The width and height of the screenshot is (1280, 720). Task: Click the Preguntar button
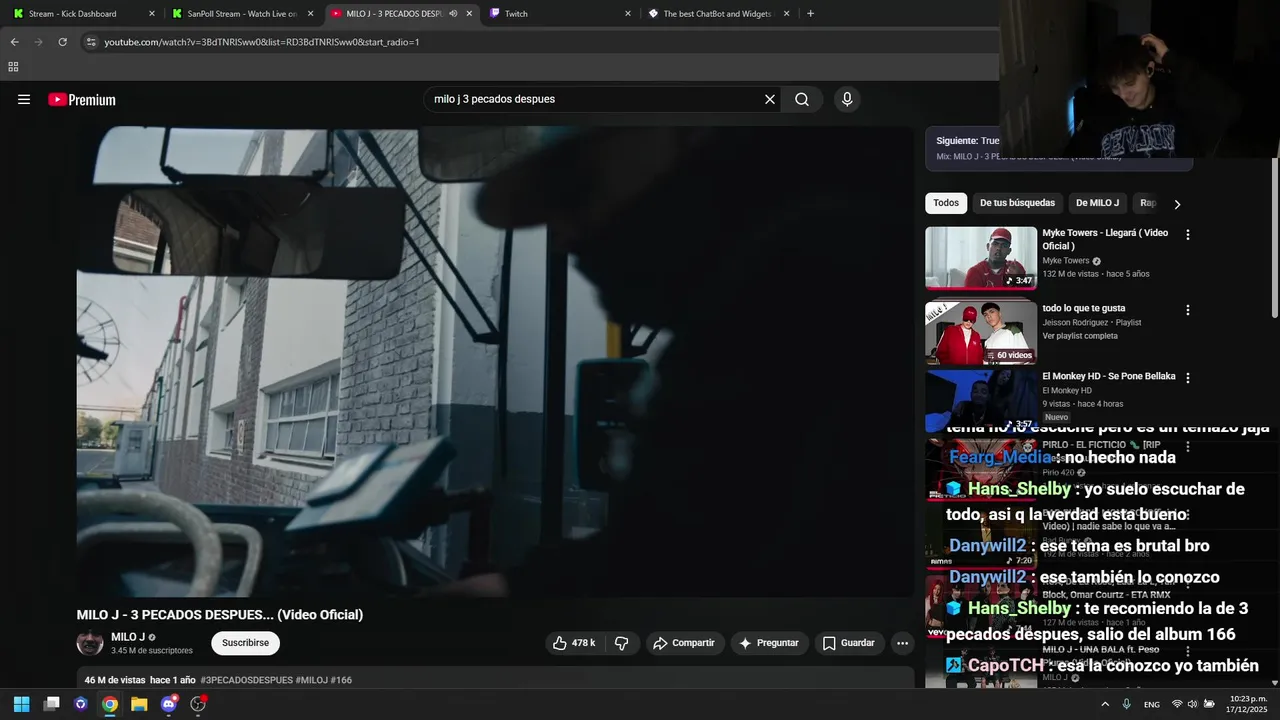[769, 643]
